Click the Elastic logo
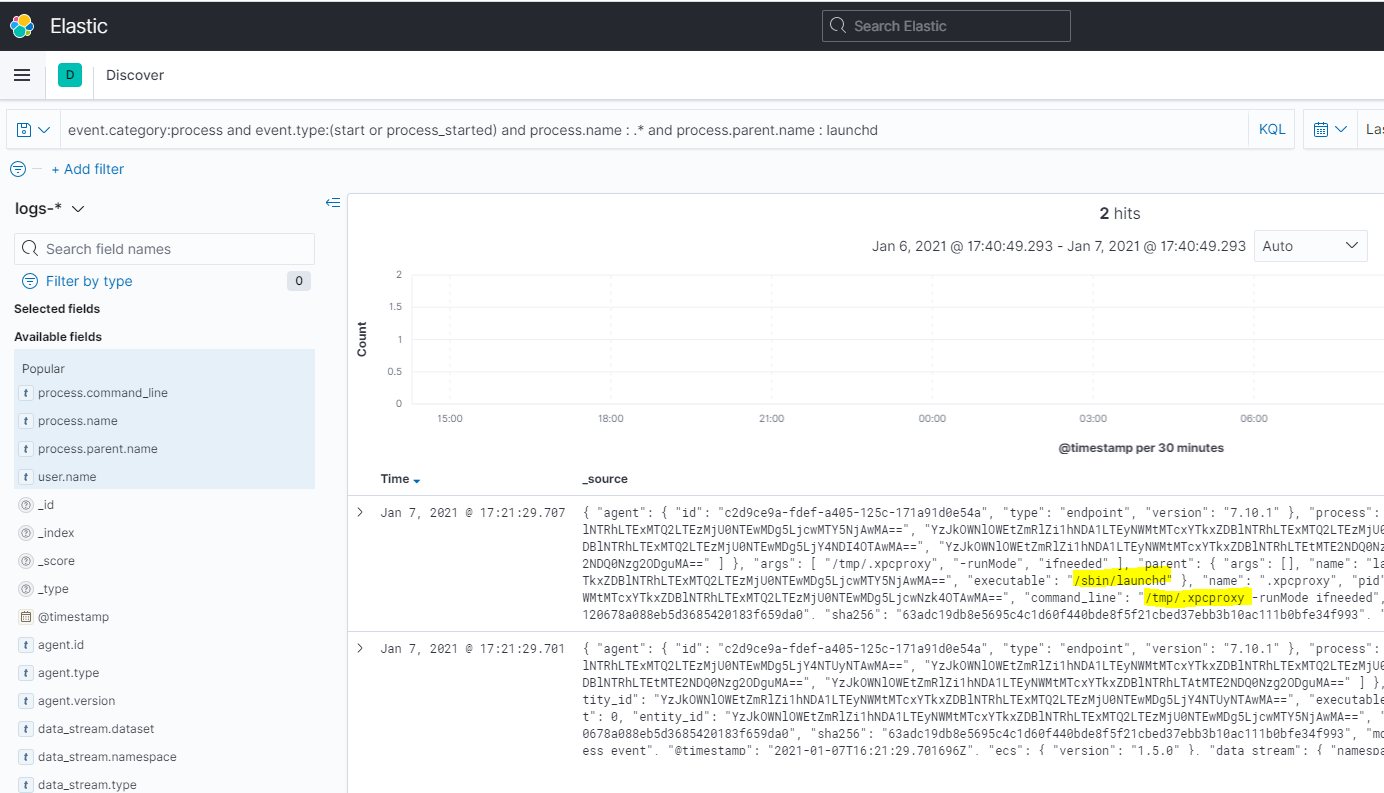The height and width of the screenshot is (793, 1384). (x=22, y=25)
